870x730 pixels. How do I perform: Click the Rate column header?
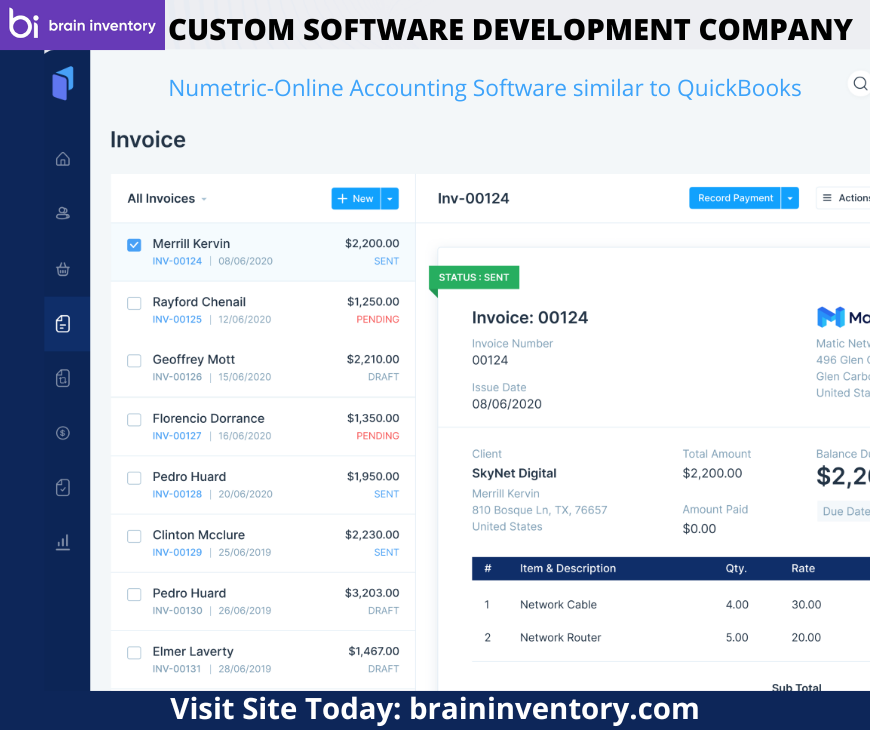[803, 568]
